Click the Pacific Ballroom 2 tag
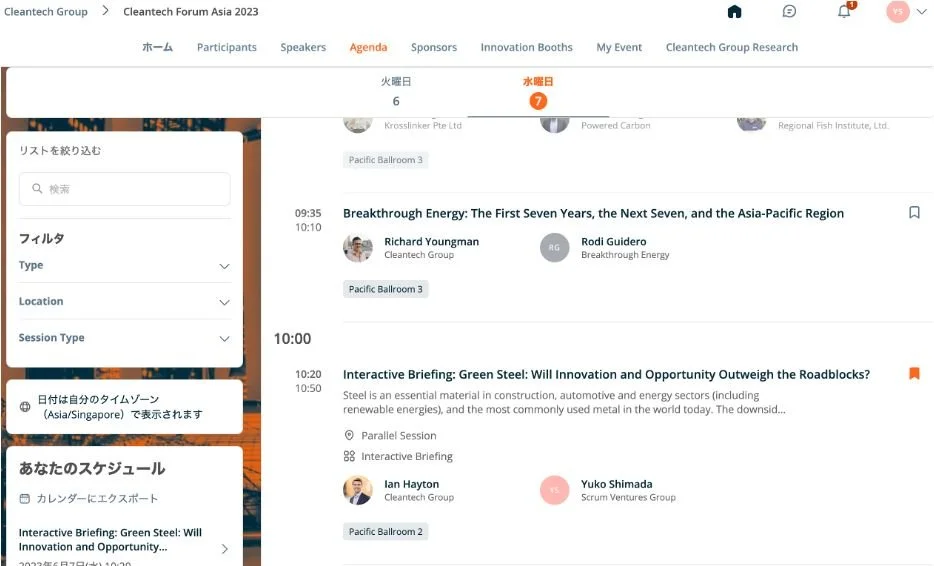This screenshot has width=934, height=566. pos(385,531)
